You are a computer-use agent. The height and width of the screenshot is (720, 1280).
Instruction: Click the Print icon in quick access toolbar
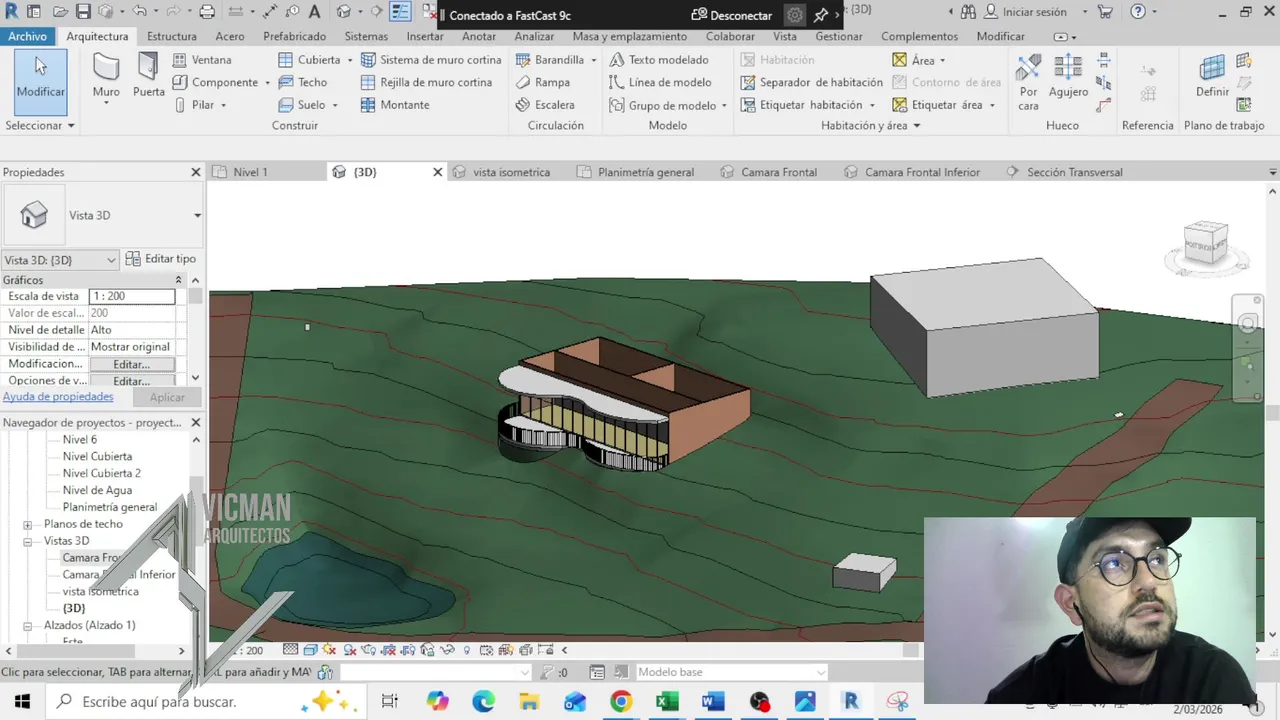pos(207,12)
